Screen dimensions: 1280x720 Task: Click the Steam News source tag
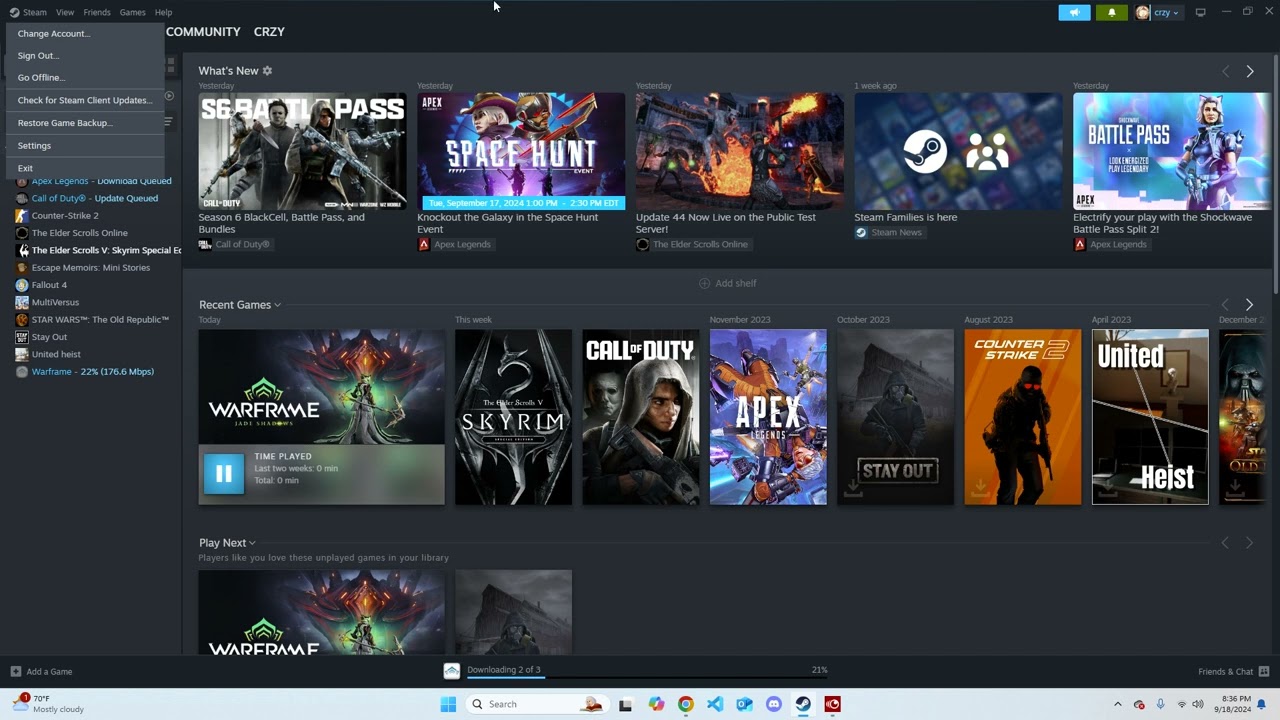(888, 233)
